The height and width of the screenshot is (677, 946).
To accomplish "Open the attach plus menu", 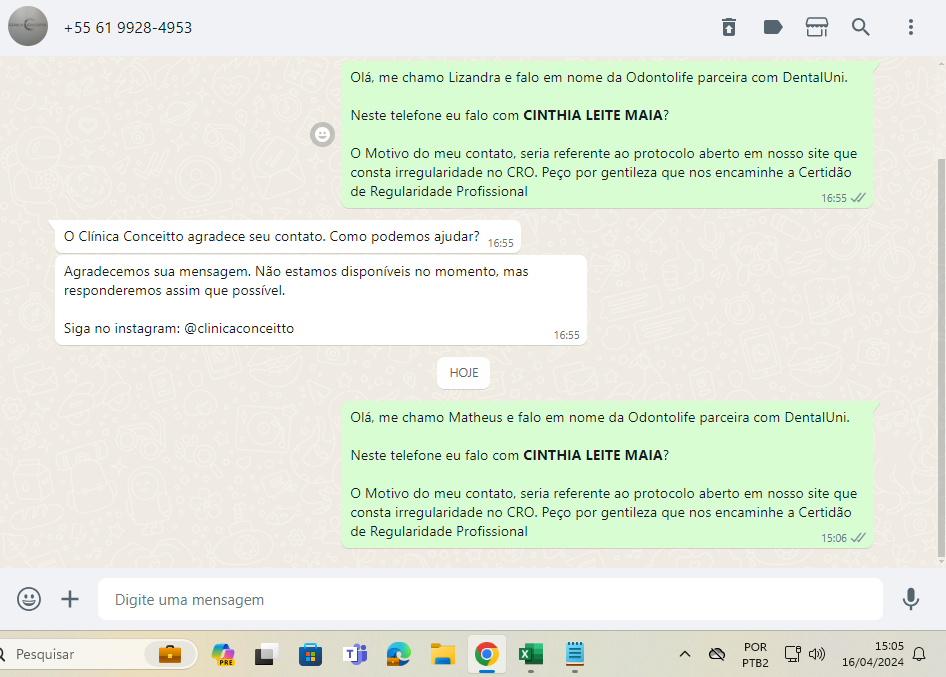I will point(70,599).
